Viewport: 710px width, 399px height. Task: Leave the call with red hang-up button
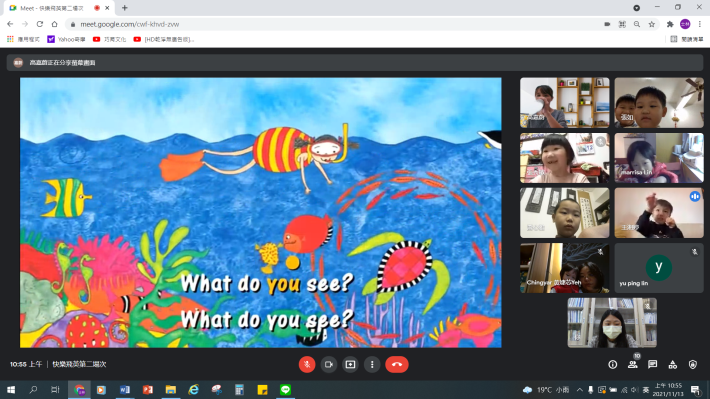click(x=397, y=365)
